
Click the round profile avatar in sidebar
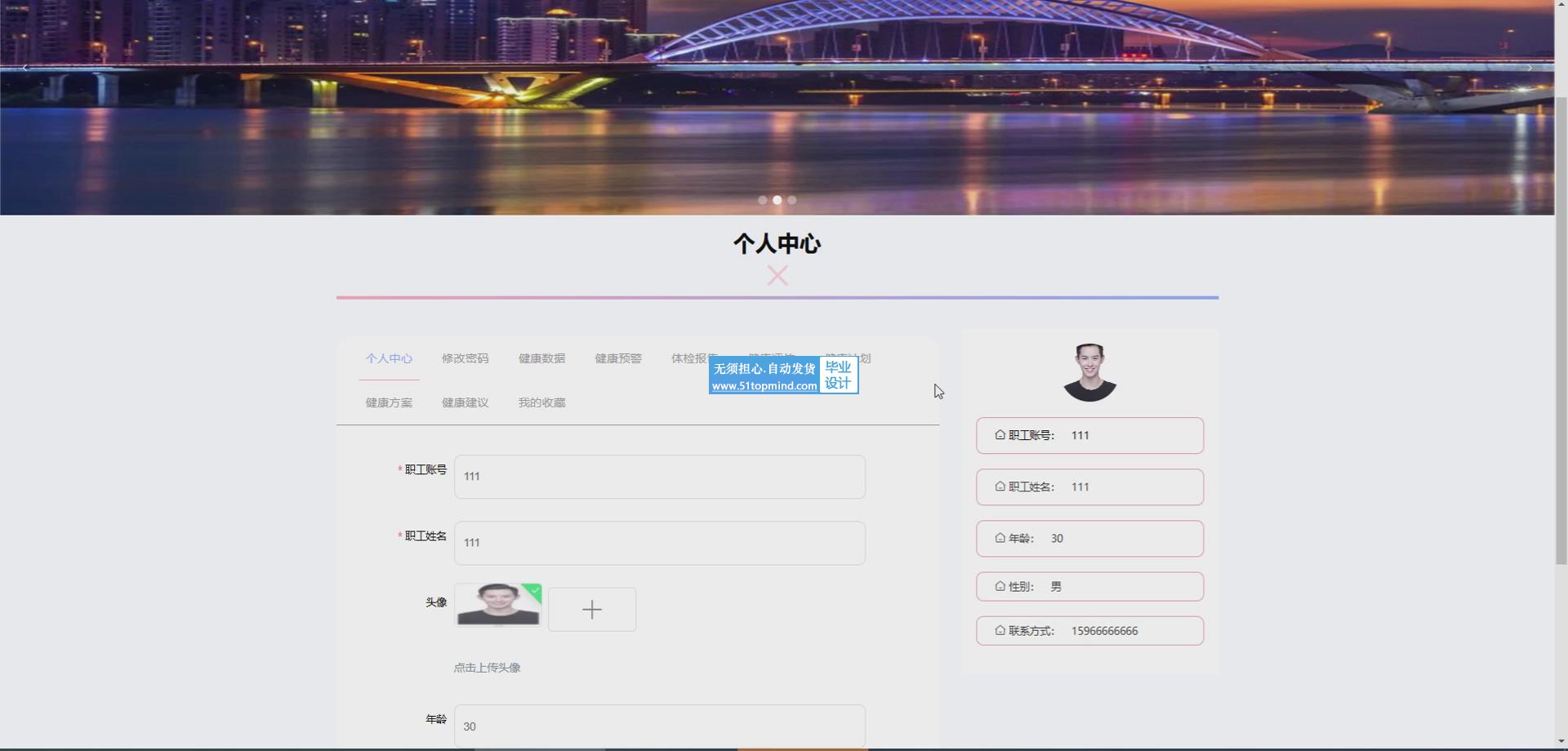(1089, 372)
